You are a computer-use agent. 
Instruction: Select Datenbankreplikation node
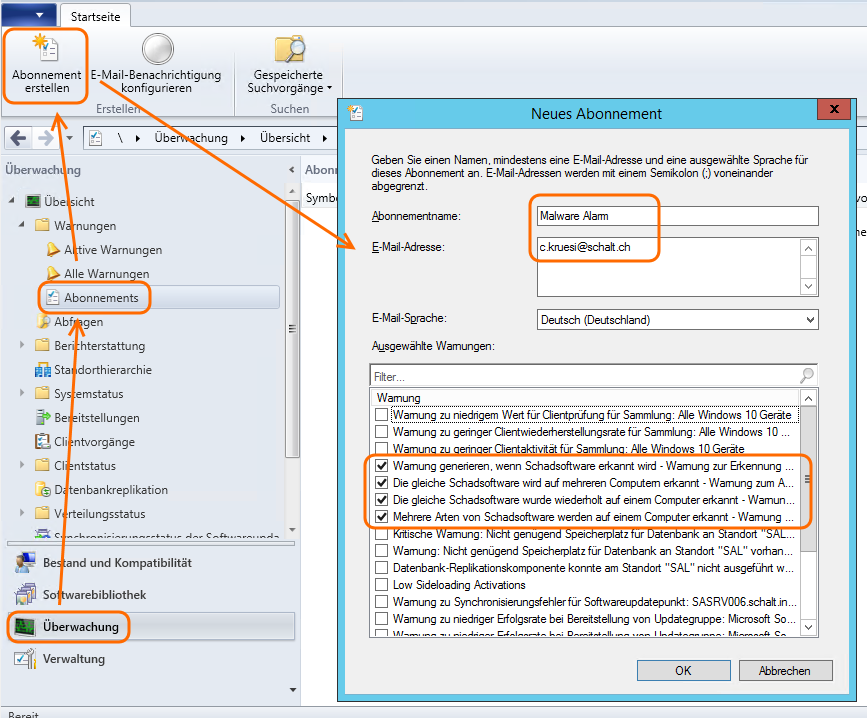tap(110, 490)
